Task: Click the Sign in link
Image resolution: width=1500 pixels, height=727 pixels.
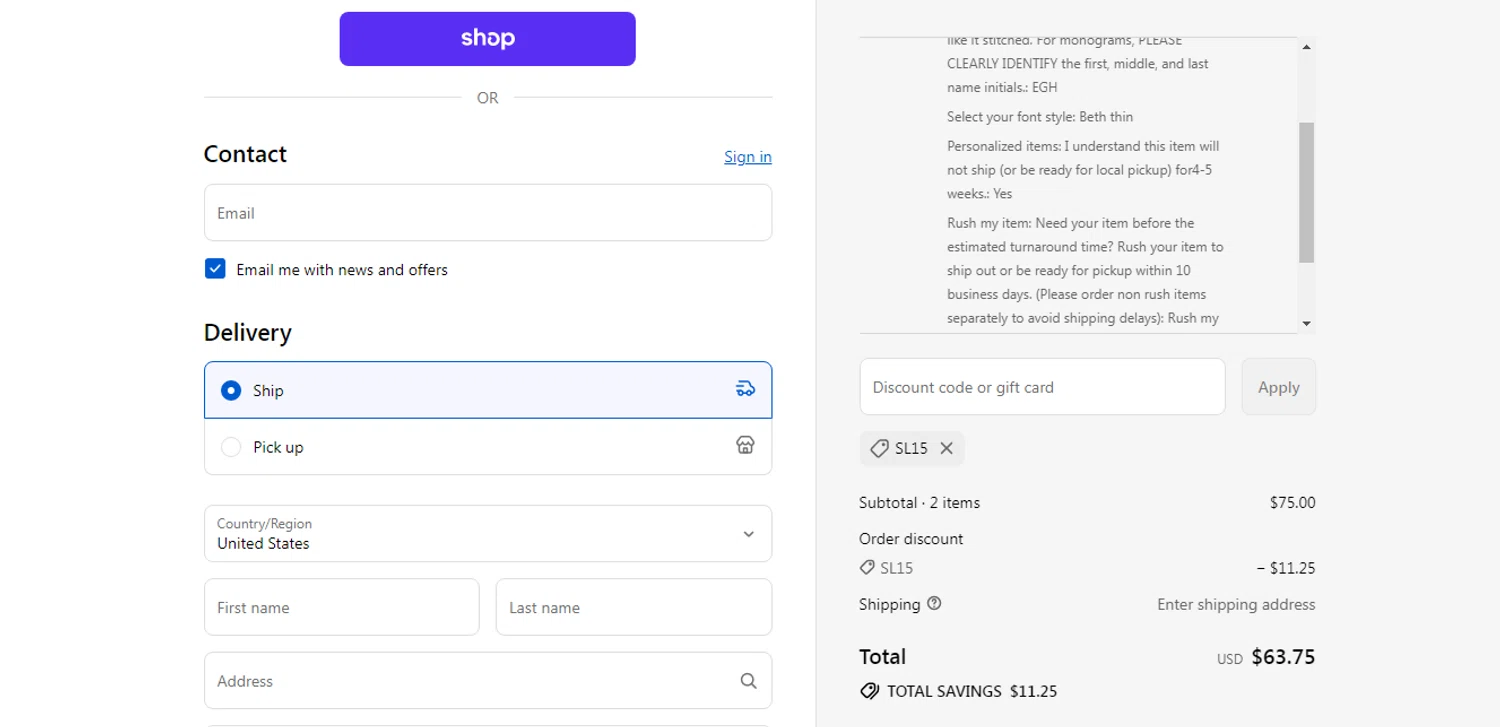Action: click(x=747, y=157)
